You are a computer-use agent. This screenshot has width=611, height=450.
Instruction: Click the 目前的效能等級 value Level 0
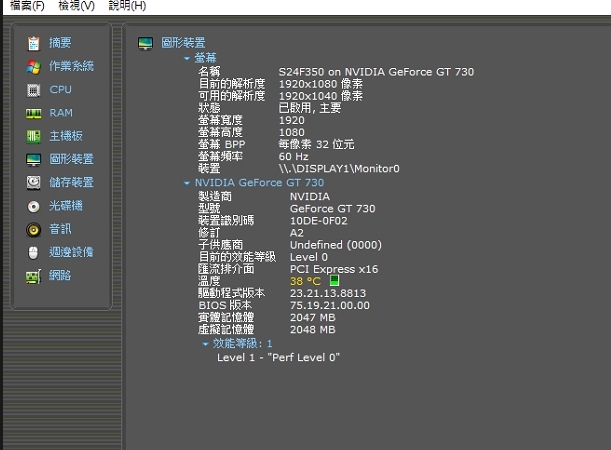pos(309,257)
